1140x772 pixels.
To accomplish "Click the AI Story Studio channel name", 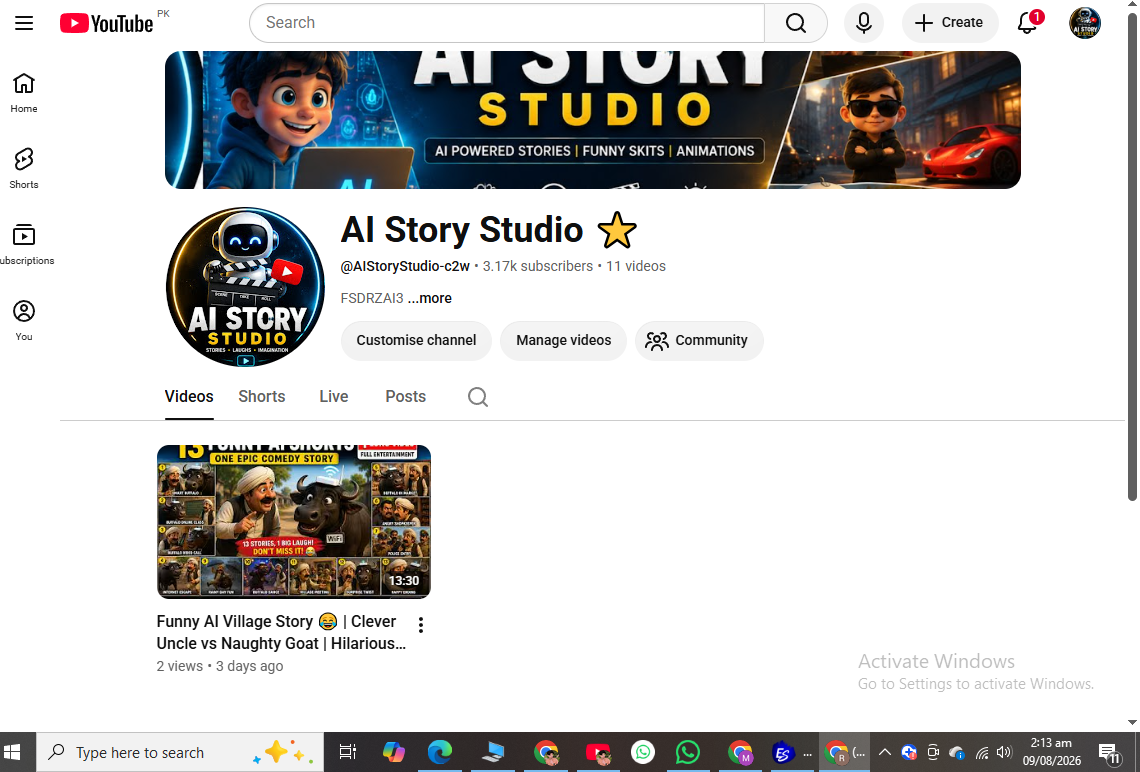I will click(462, 230).
